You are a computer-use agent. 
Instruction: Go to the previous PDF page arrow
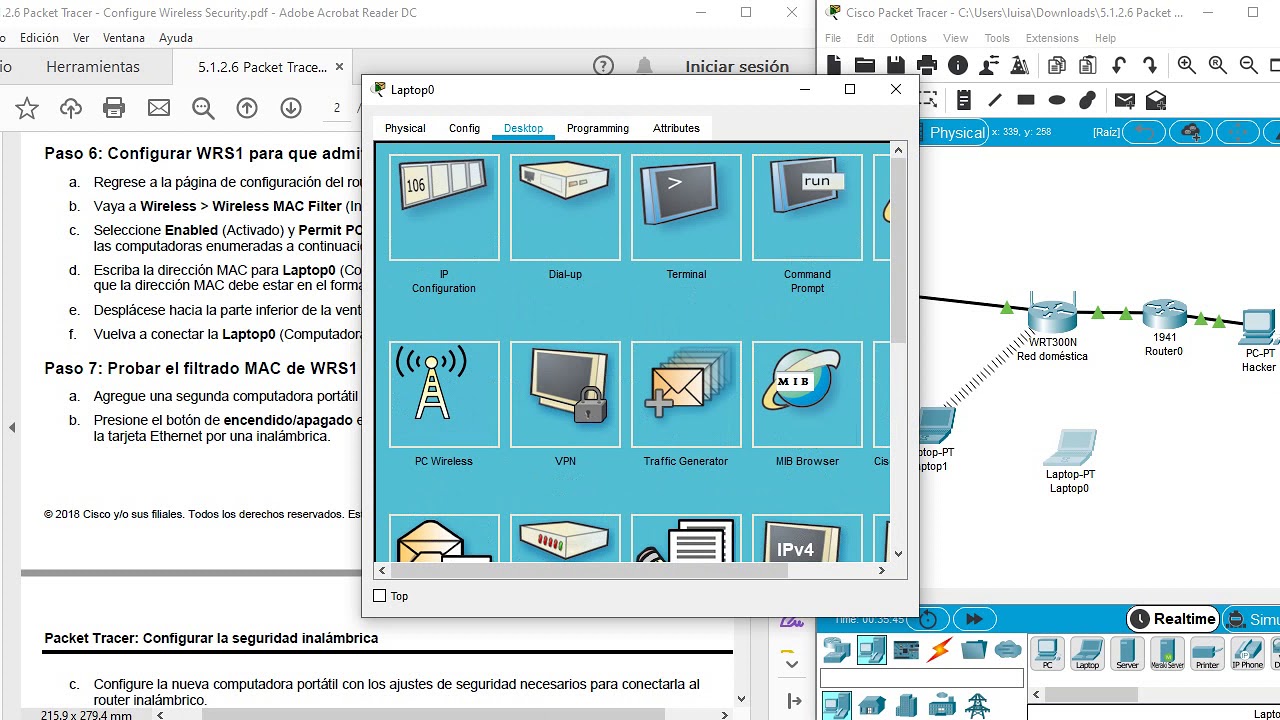click(x=247, y=108)
